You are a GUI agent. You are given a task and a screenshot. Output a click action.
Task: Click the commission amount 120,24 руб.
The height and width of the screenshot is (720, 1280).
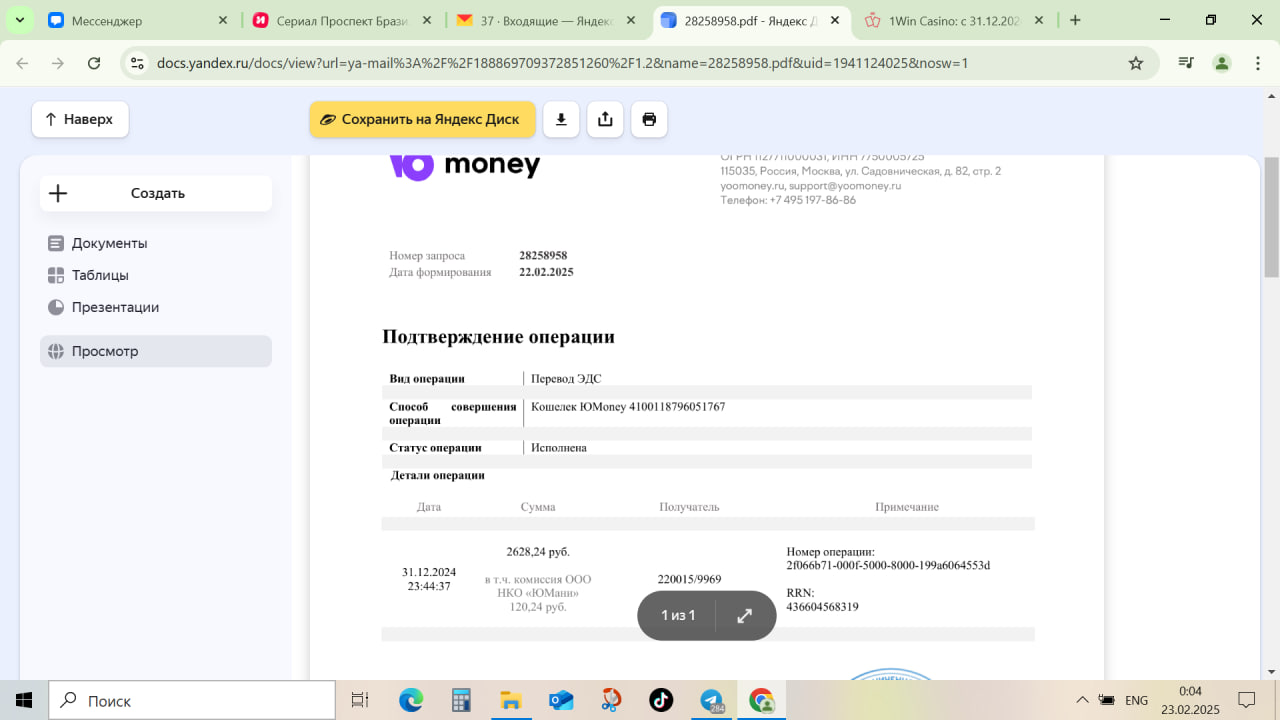(538, 607)
